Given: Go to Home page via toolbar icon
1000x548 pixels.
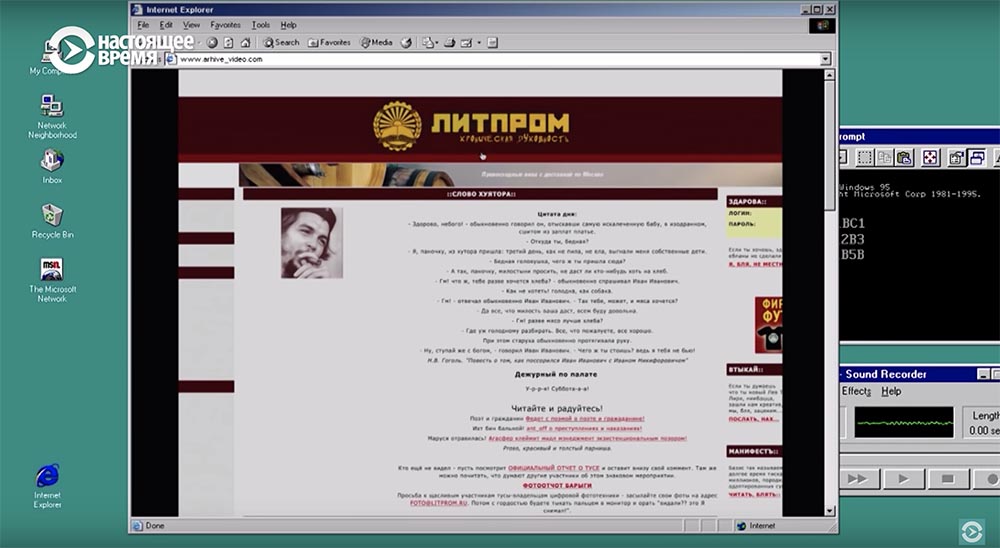Looking at the screenshot, I should 246,43.
